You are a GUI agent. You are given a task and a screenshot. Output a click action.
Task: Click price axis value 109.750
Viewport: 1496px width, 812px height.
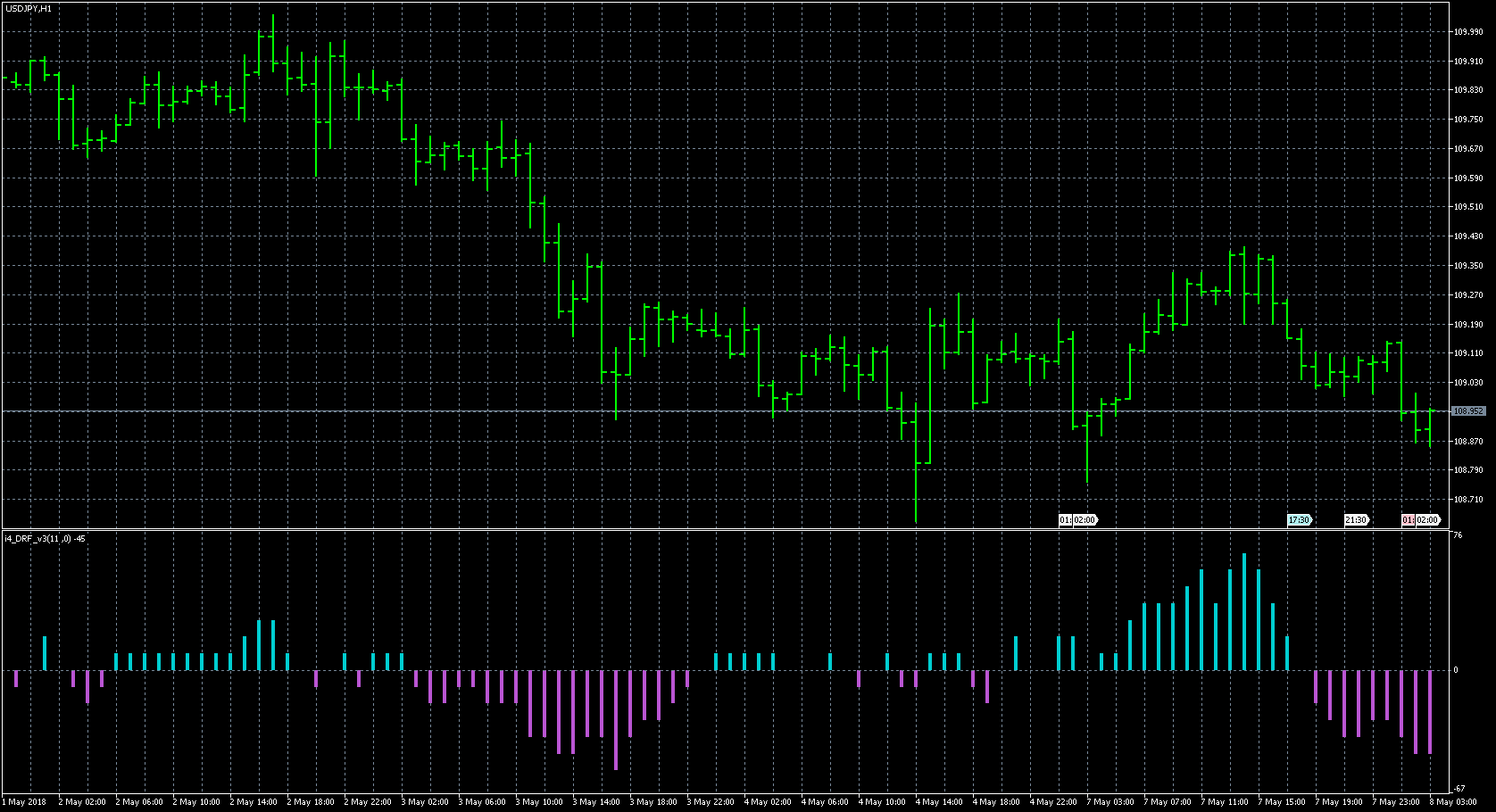(1468, 119)
